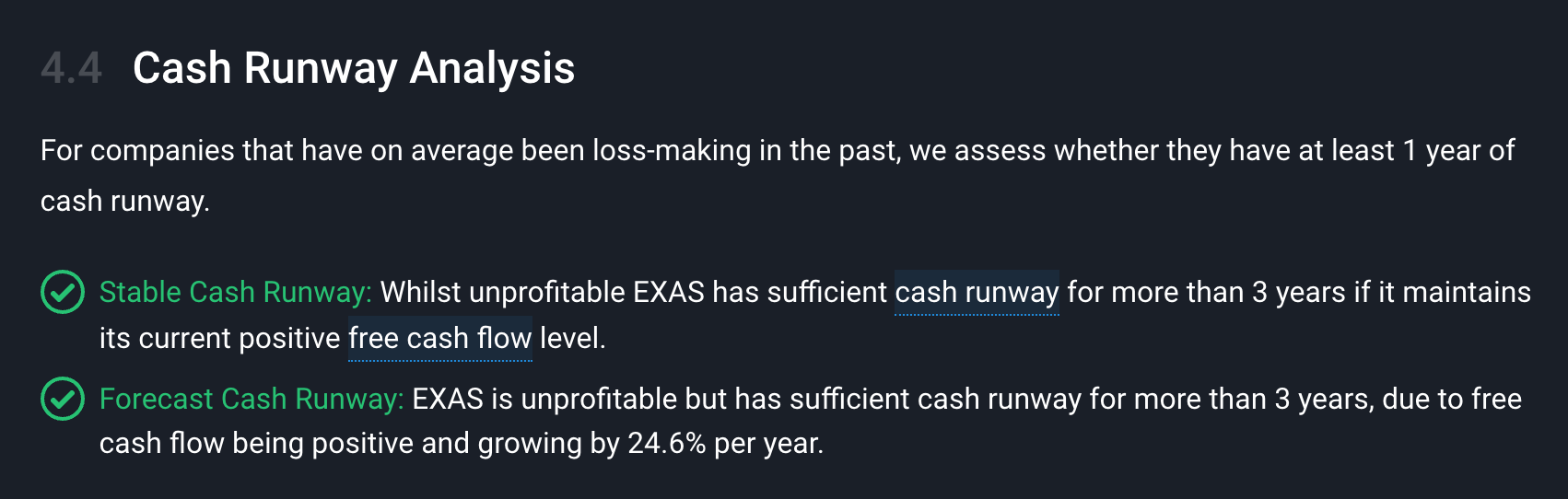Select the green "Forecast Cash Runway:" label
Viewport: 1568px width, 499px height.
(252, 399)
